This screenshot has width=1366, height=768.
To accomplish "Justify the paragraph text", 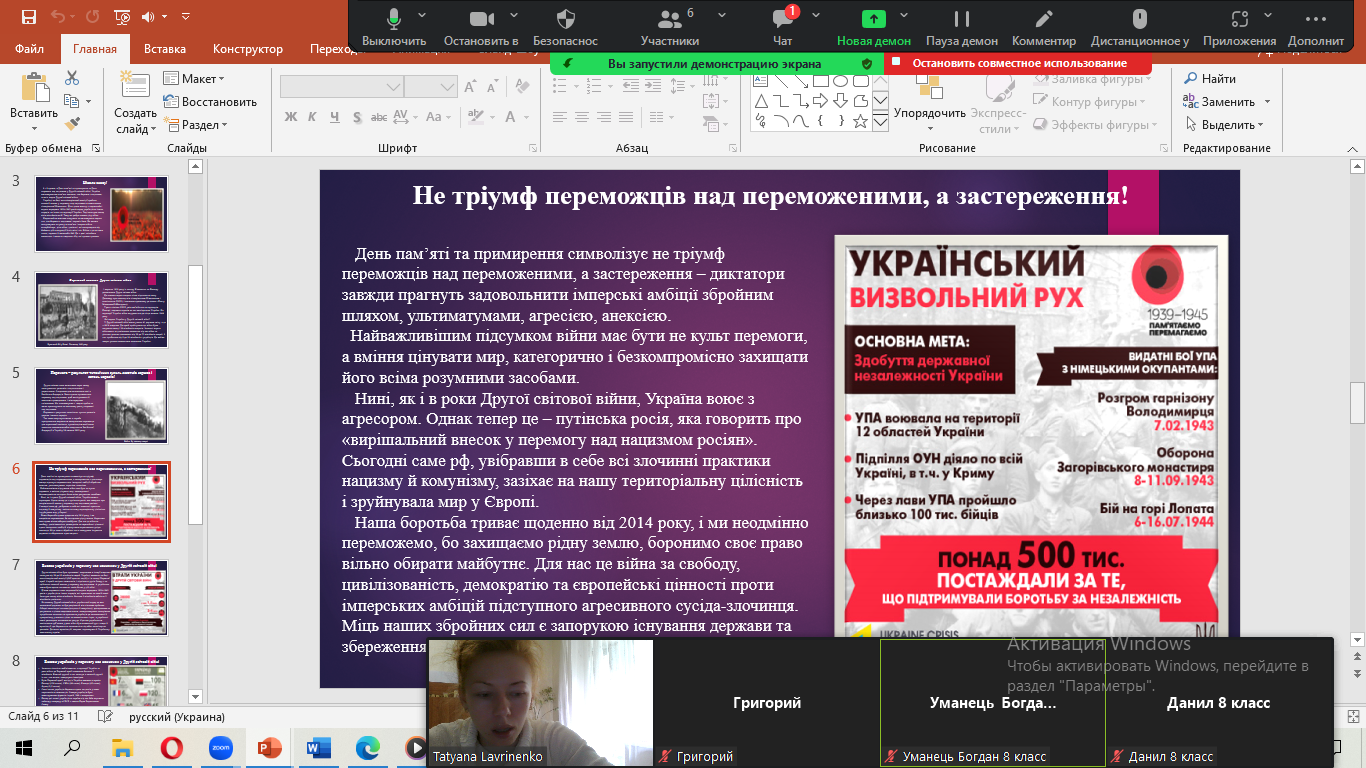I will [628, 118].
